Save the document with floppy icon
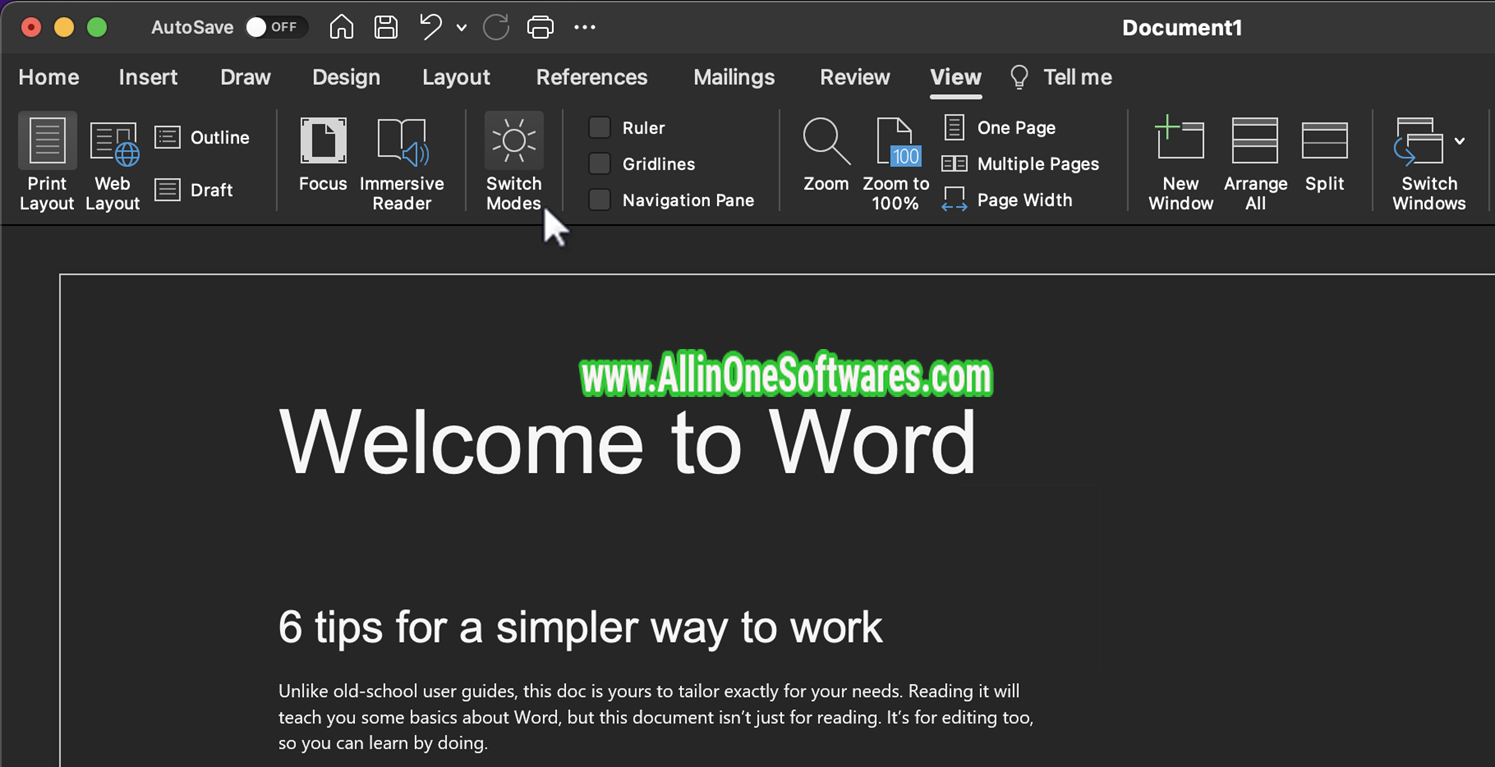The height and width of the screenshot is (767, 1495). (386, 27)
